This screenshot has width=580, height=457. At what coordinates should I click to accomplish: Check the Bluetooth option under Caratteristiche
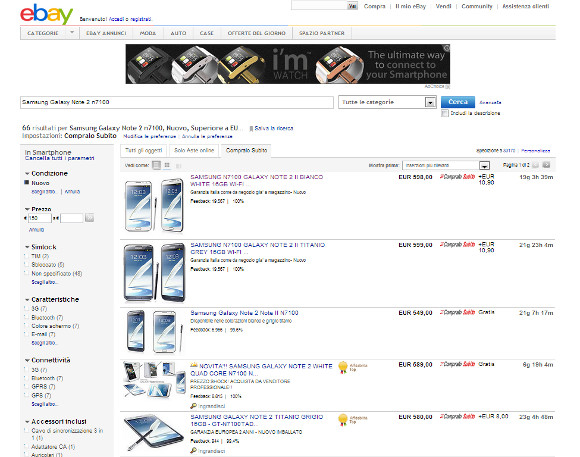pos(26,317)
